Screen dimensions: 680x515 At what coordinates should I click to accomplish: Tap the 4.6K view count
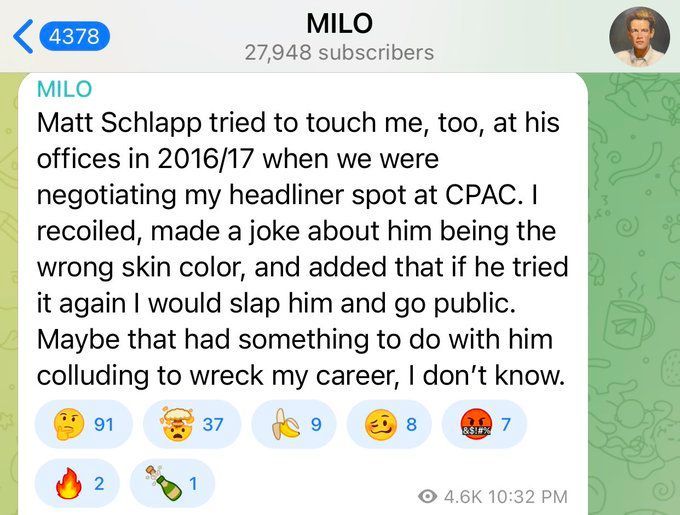[x=464, y=496]
